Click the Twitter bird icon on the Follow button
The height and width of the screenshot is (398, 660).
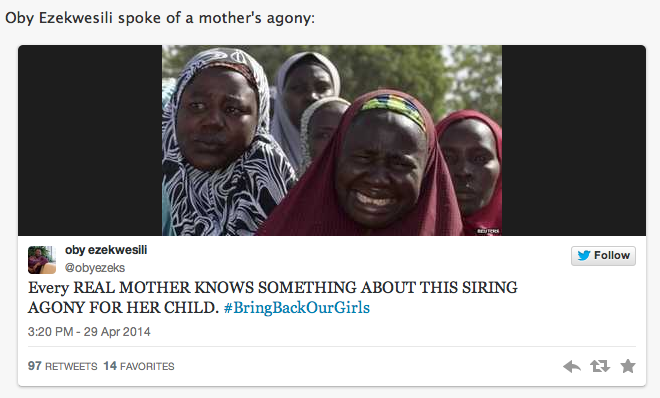click(584, 255)
